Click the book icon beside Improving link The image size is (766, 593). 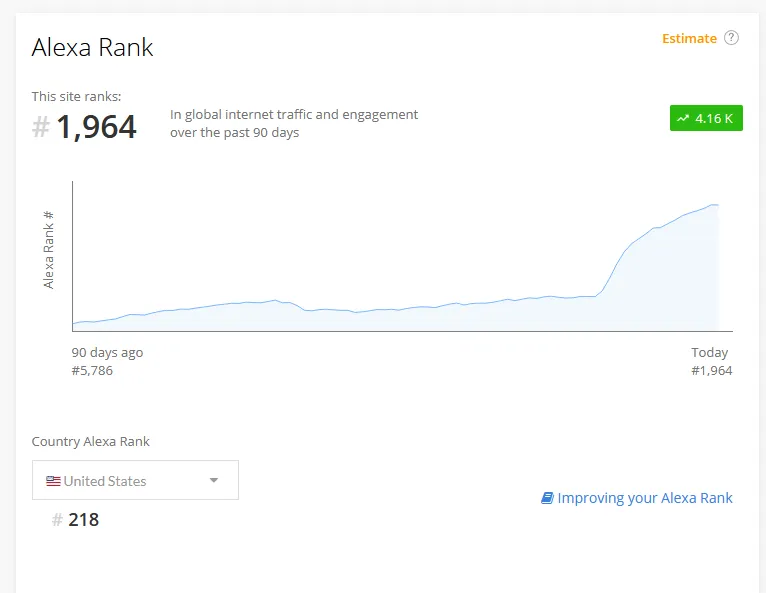[x=547, y=498]
